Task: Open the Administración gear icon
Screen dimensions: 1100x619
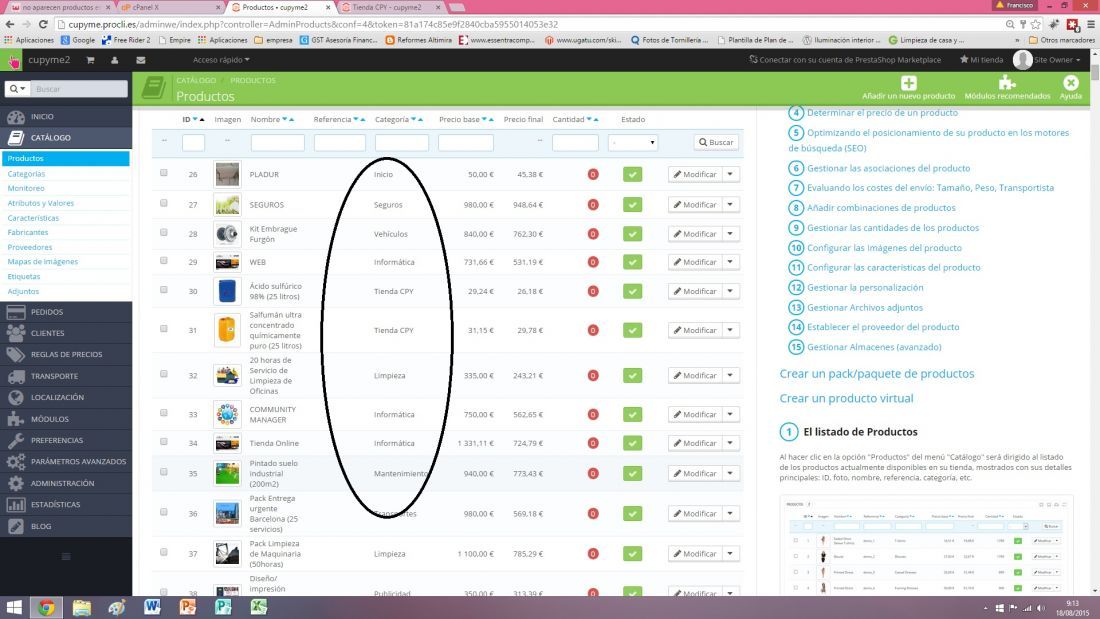Action: (x=15, y=483)
